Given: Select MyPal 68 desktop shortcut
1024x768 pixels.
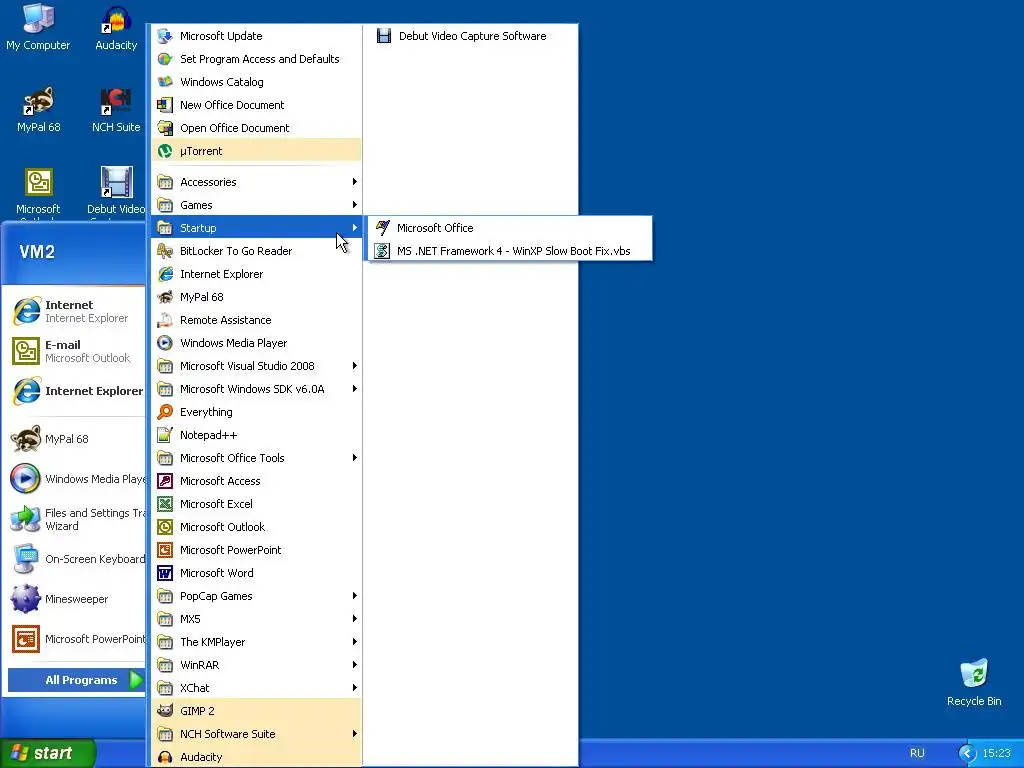Looking at the screenshot, I should tap(39, 110).
